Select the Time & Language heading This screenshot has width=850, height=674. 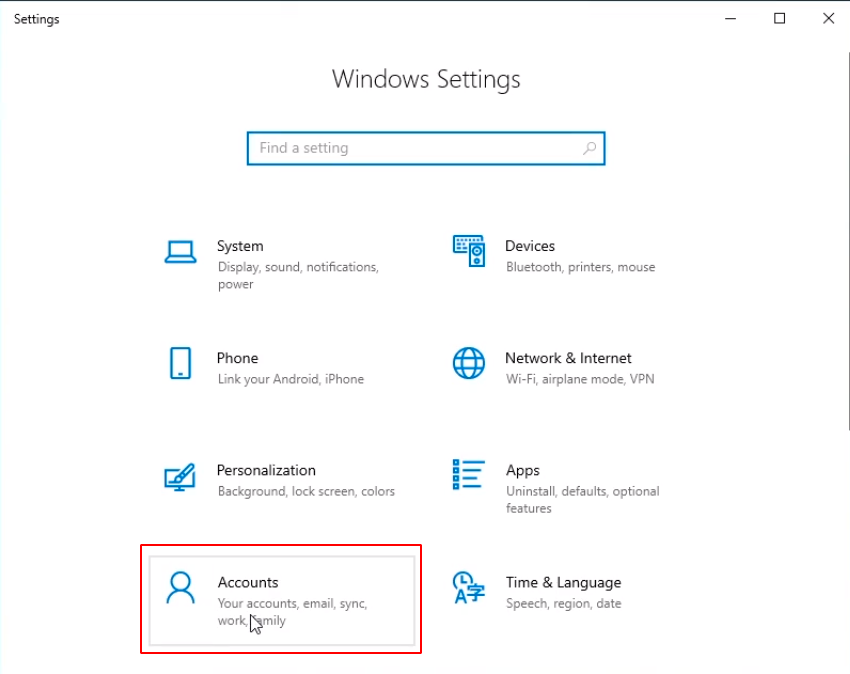pos(563,582)
